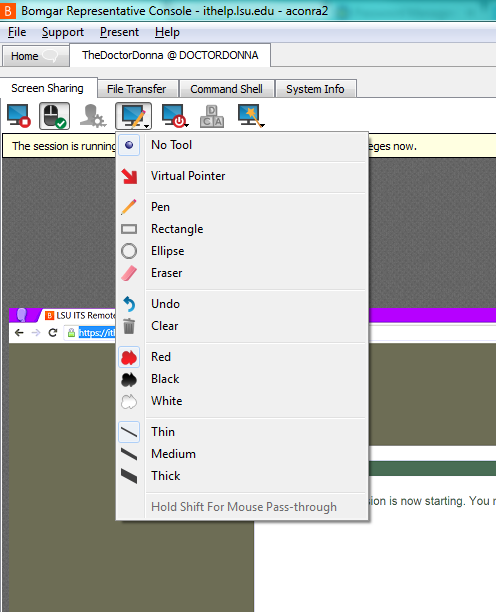The height and width of the screenshot is (612, 496).
Task: Click the Bomgar logo in title bar
Action: coord(8,11)
